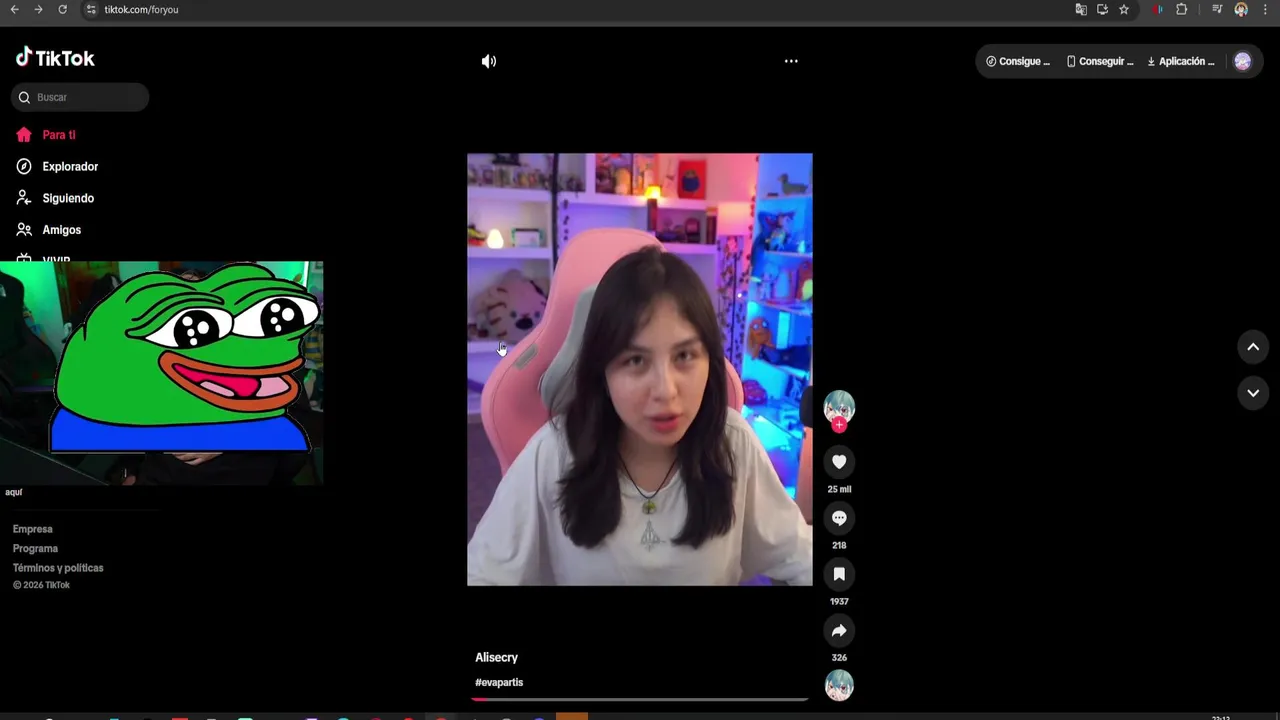Open comments via the speech bubble icon
1280x720 pixels.
tap(839, 518)
